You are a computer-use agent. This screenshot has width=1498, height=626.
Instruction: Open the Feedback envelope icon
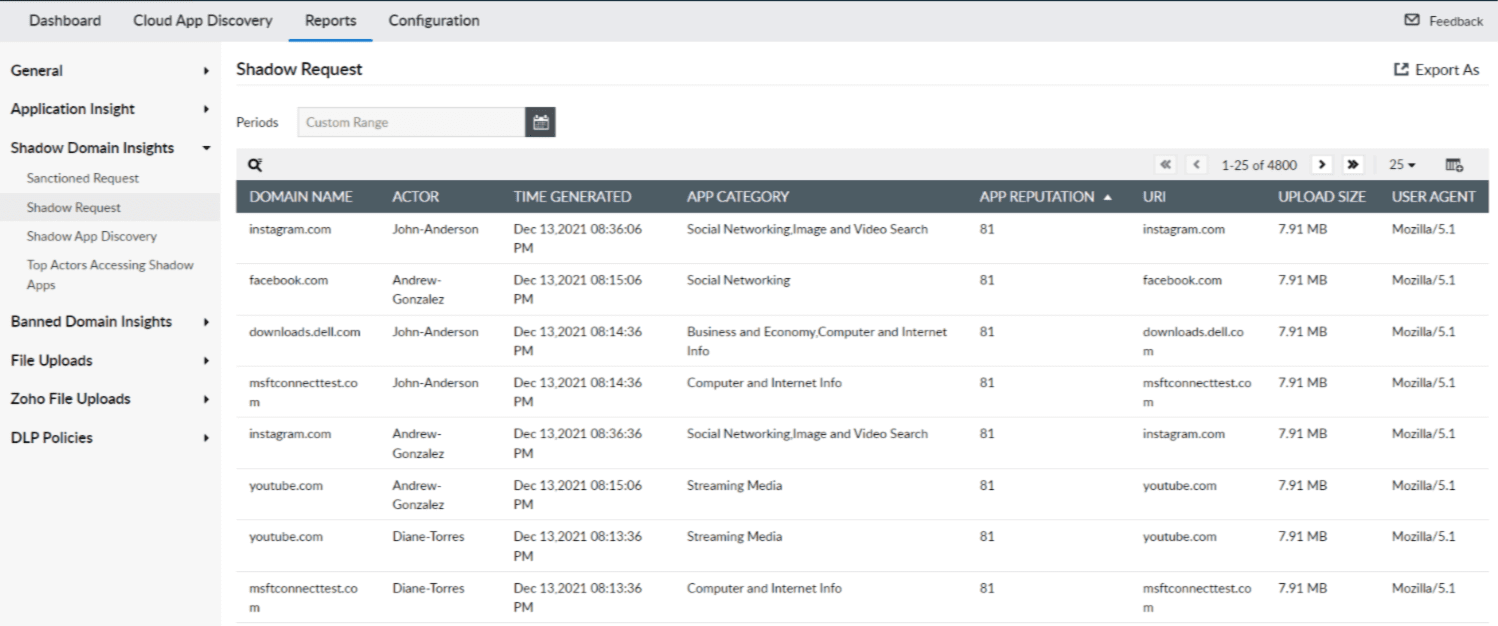(1414, 20)
